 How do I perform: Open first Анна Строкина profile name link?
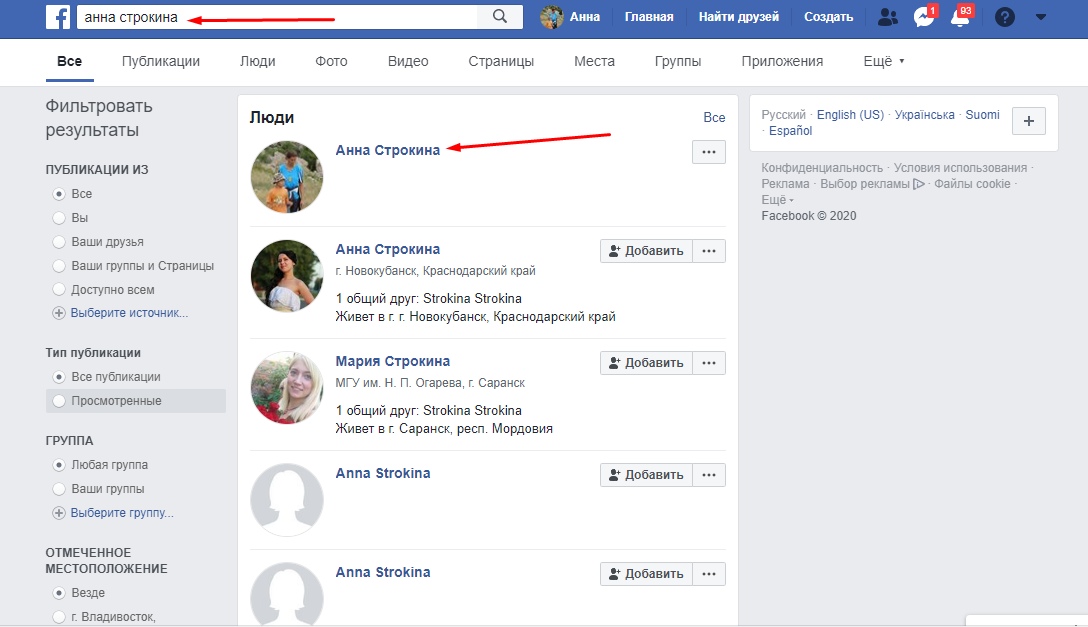coord(388,150)
